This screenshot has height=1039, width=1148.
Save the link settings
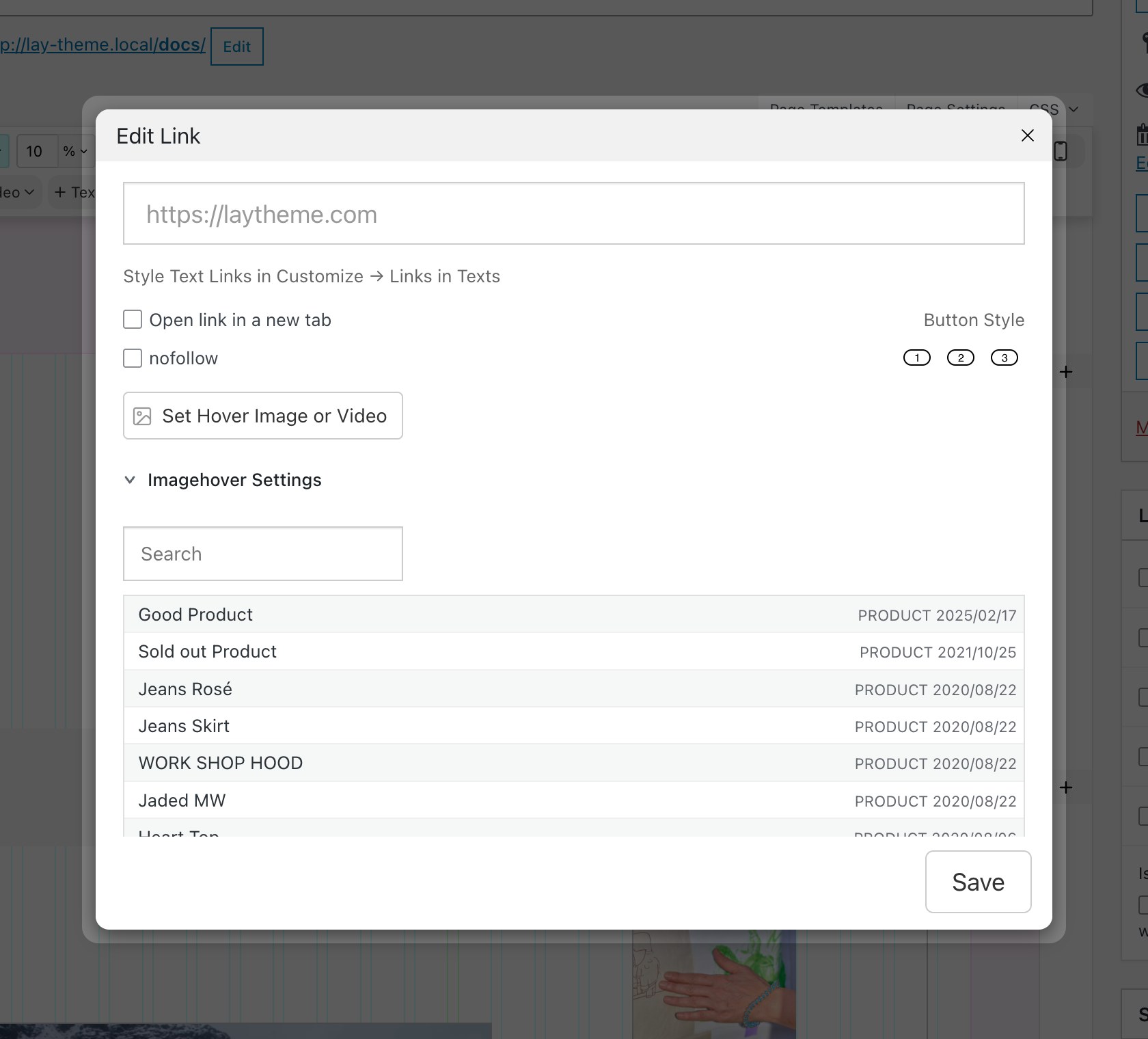coord(978,882)
